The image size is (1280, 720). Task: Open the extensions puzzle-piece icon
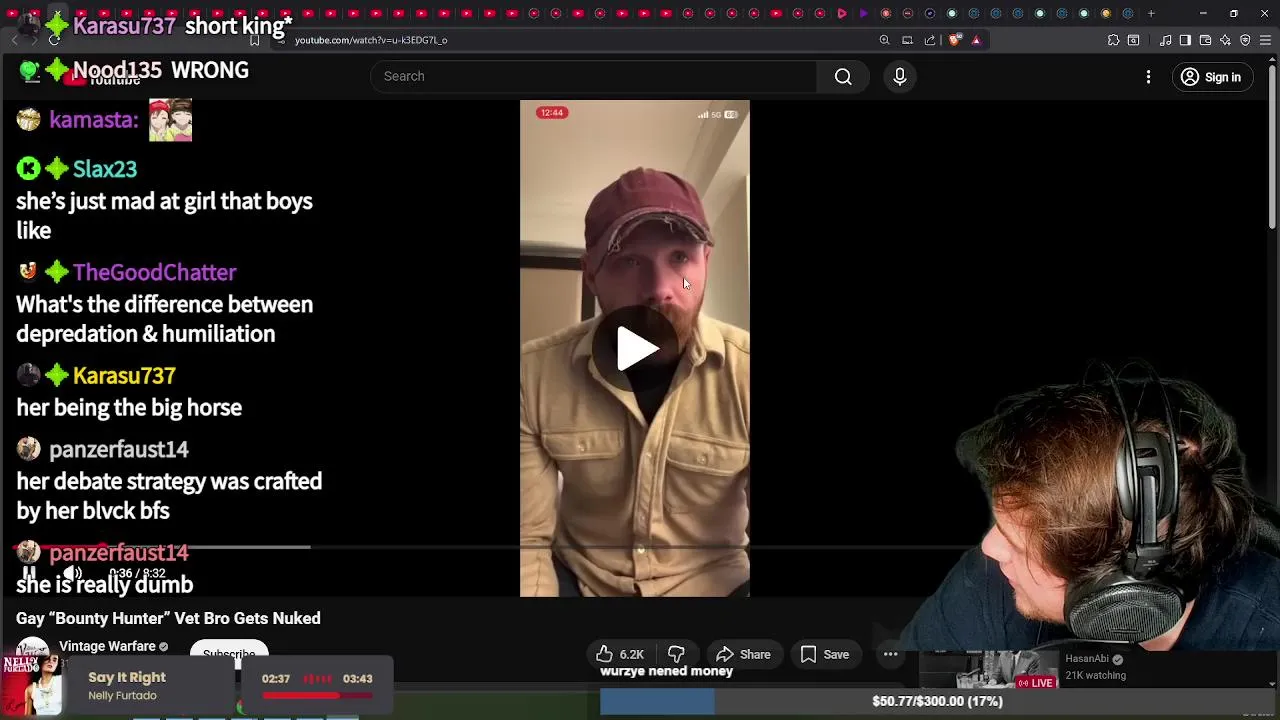[1113, 40]
